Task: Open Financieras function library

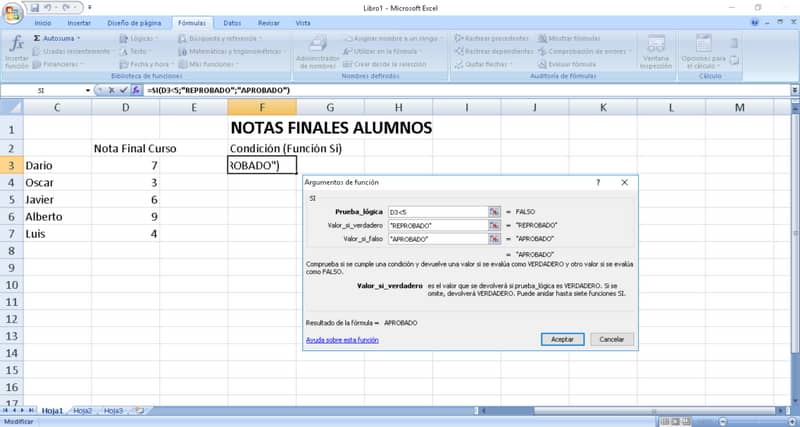Action: pyautogui.click(x=58, y=64)
